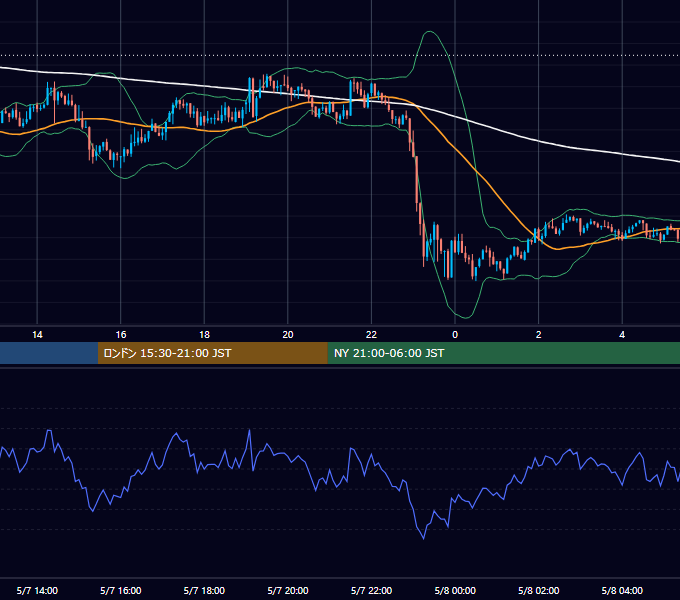Viewport: 680px width, 600px height.
Task: Click the 5/7 22:00 time label
Action: [371, 591]
